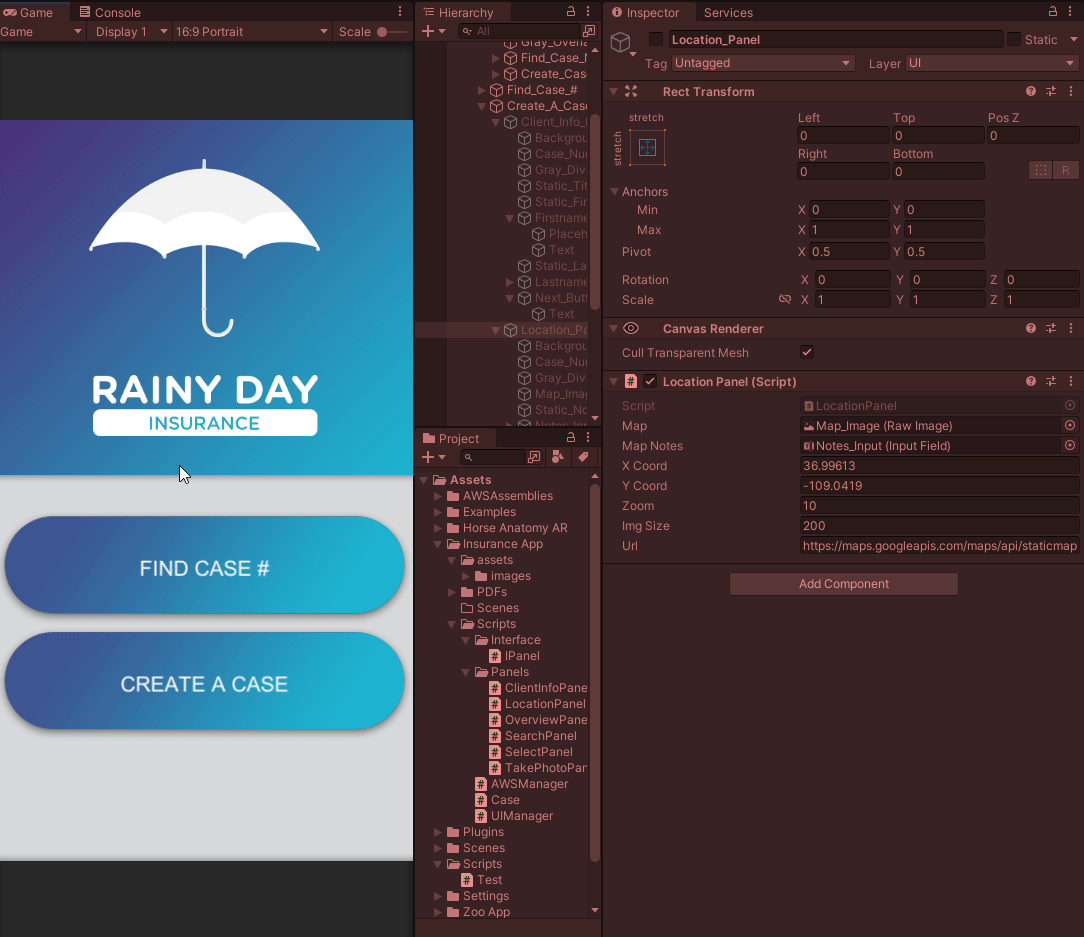Screen dimensions: 1084x937
Task: Open Inspector panel options menu
Action: click(x=1071, y=12)
